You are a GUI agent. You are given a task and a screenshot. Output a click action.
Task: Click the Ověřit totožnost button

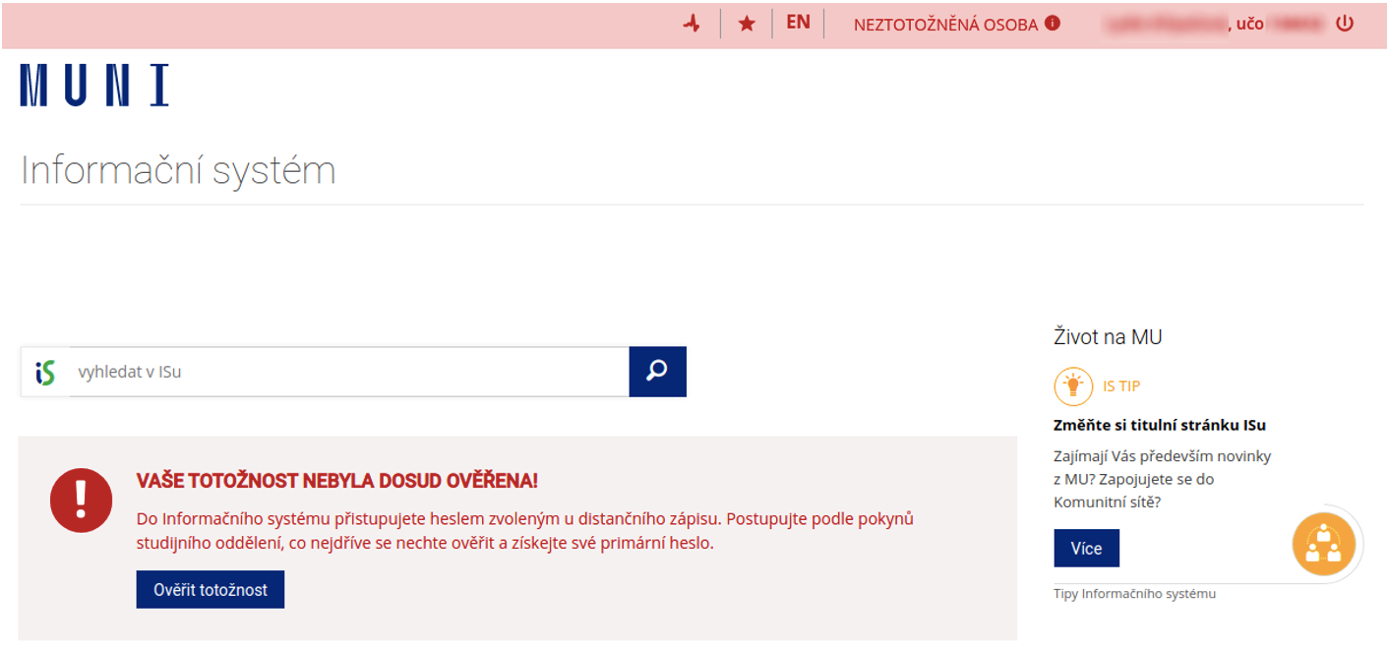point(210,590)
